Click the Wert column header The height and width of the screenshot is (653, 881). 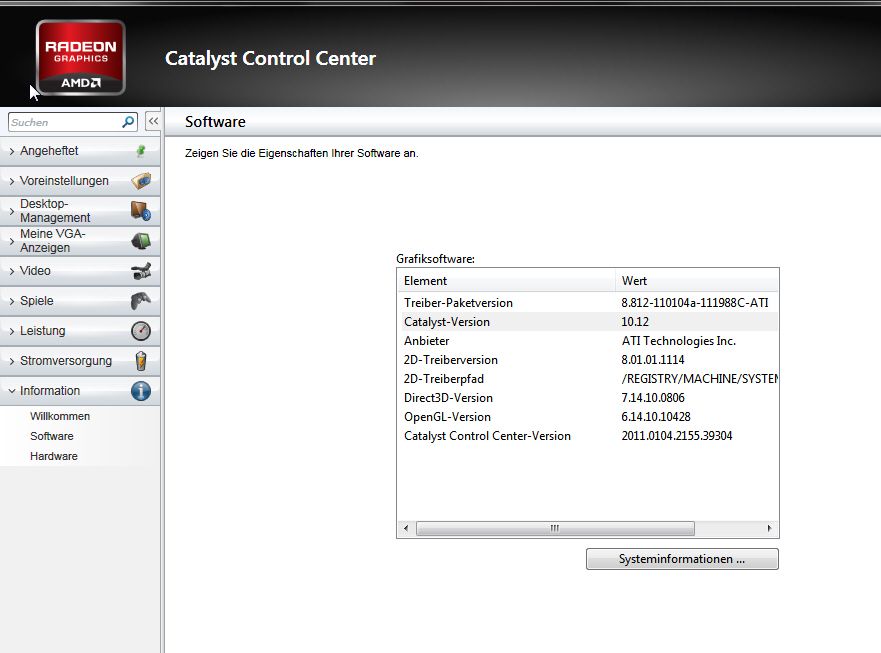click(x=697, y=281)
